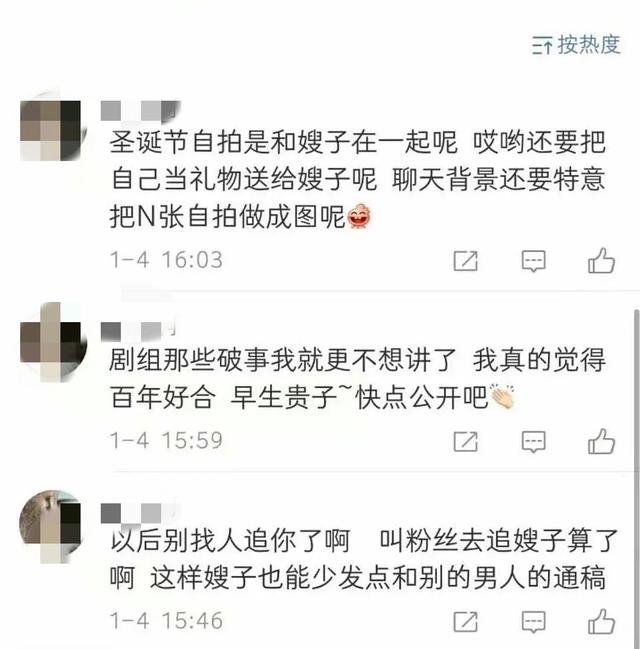Viewport: 640px width, 649px height.
Task: Open third commenter's avatar beside 以后别找人 comment
Action: tap(52, 526)
